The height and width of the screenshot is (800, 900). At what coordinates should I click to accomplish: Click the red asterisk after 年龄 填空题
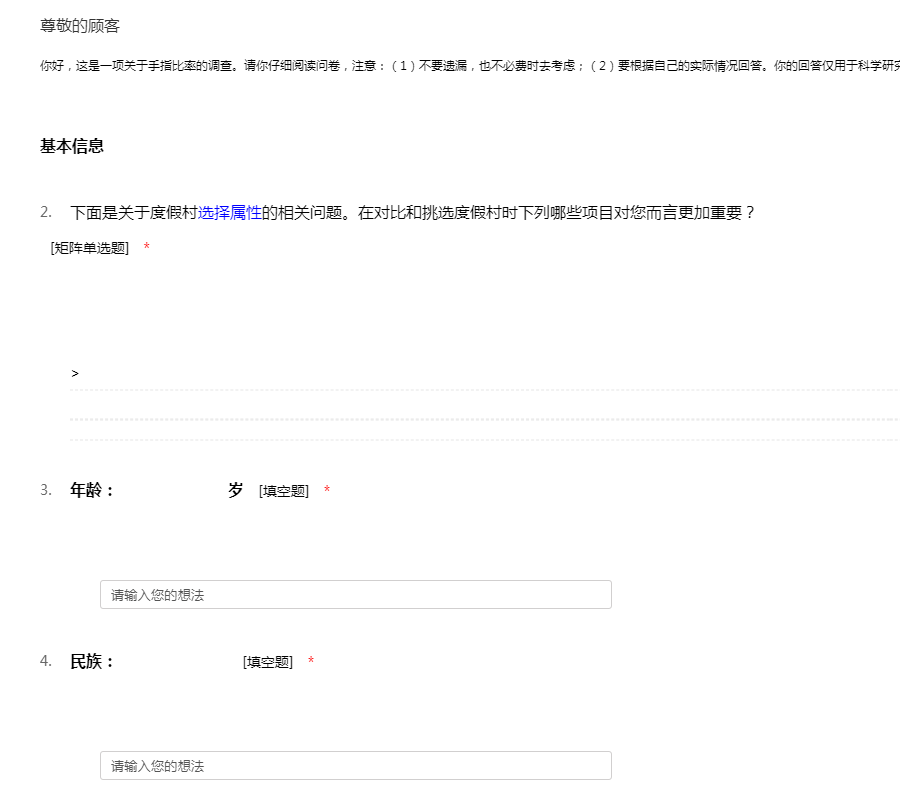point(327,491)
